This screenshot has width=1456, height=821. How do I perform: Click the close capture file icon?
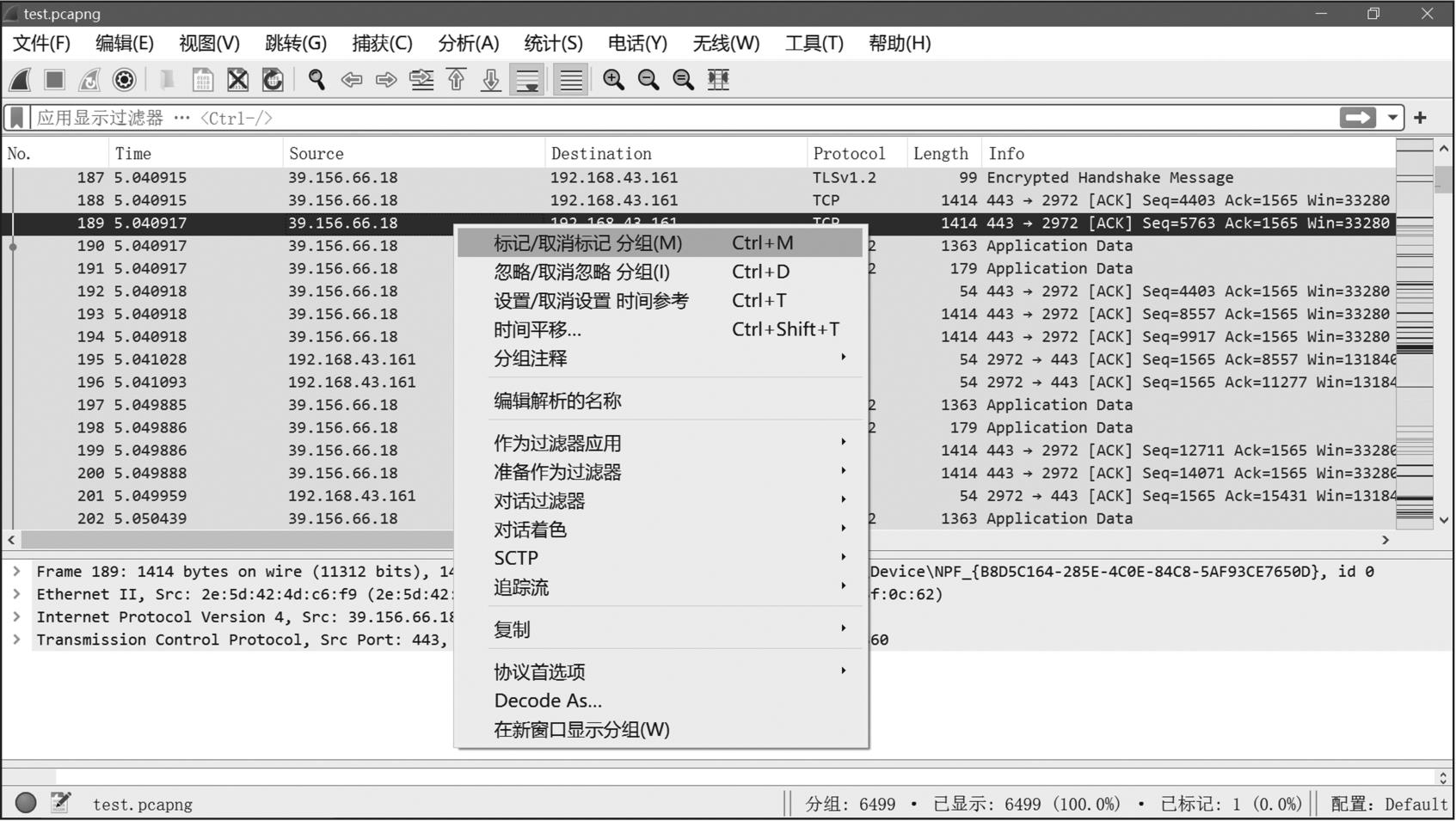[x=237, y=80]
